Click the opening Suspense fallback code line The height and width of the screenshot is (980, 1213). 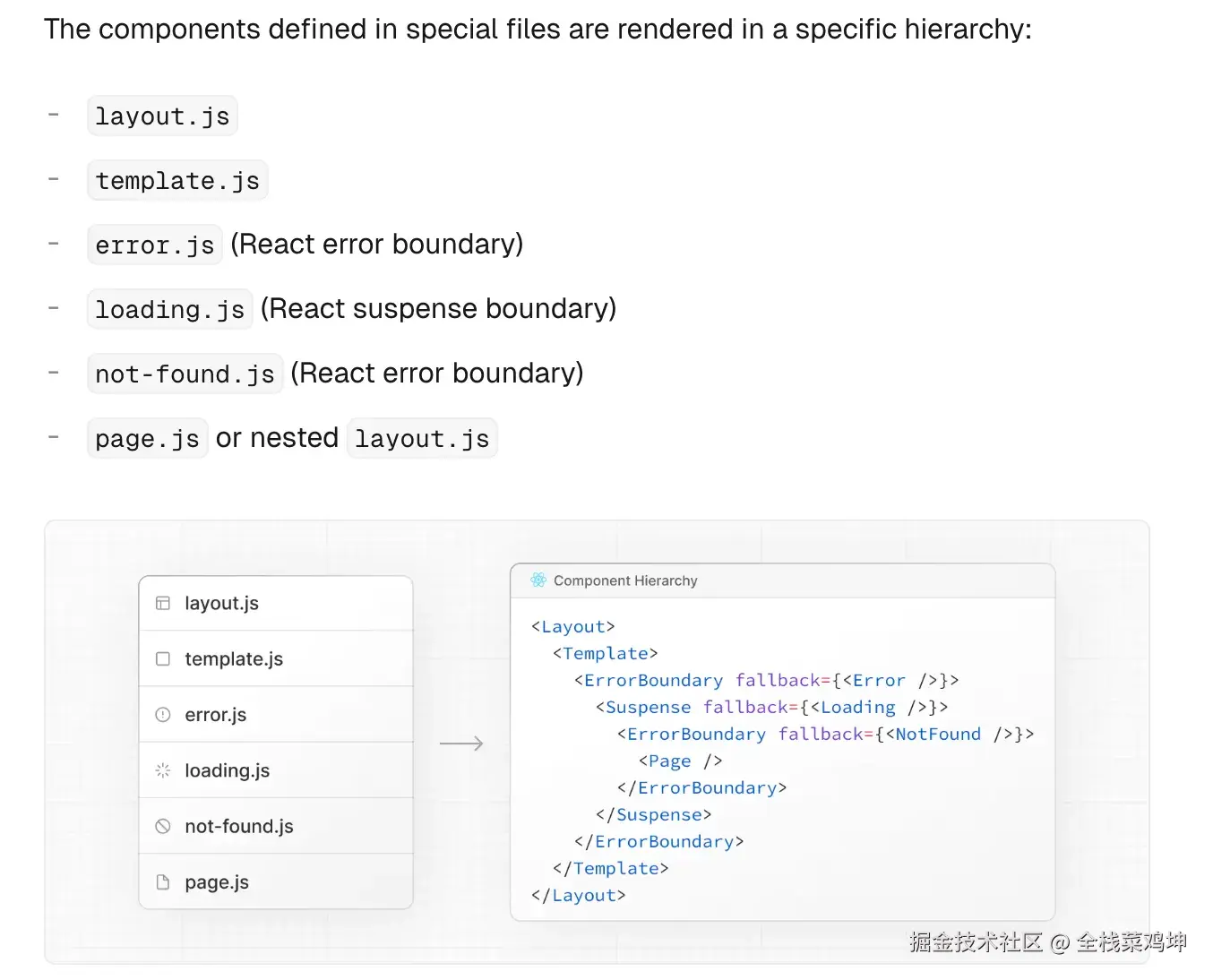tap(771, 708)
